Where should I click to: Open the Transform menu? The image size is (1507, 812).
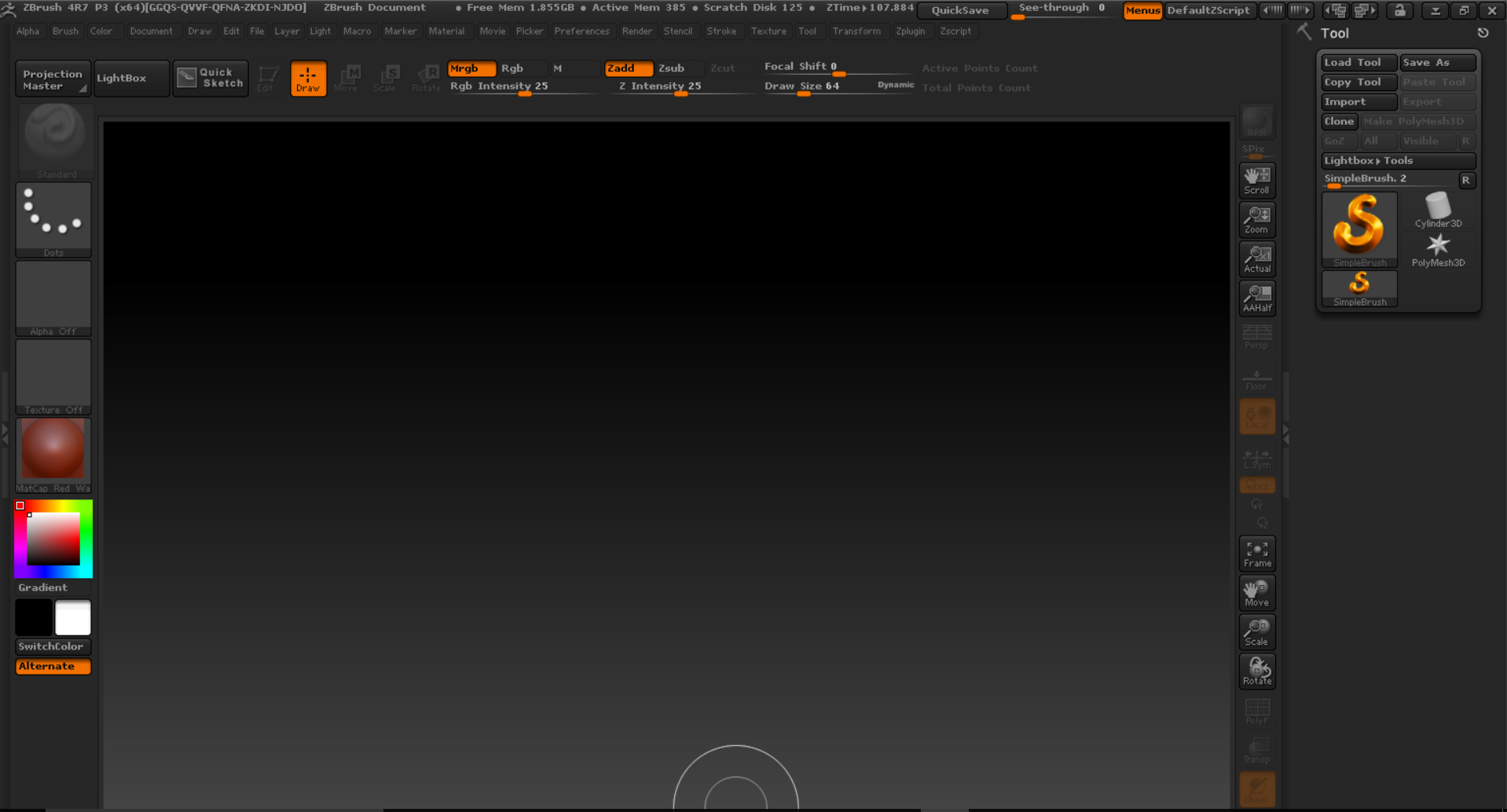[x=856, y=31]
